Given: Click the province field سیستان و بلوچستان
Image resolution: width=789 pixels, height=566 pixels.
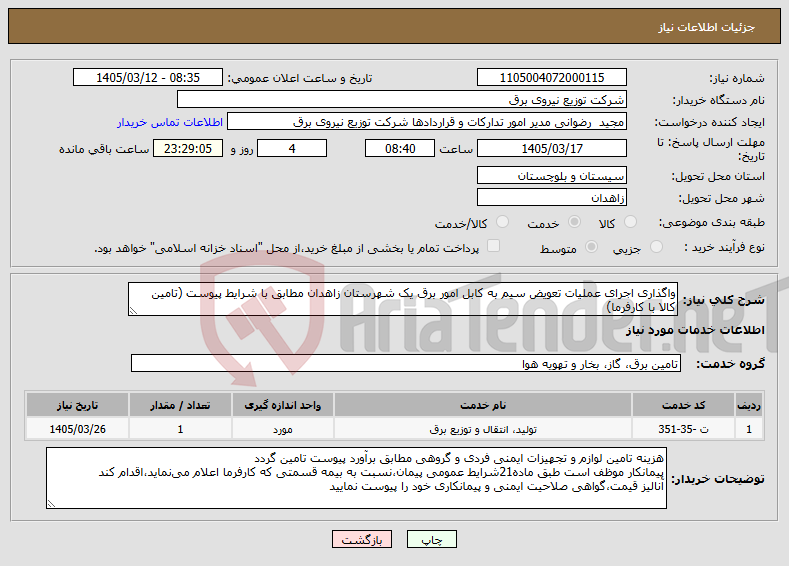Looking at the screenshot, I should [551, 176].
